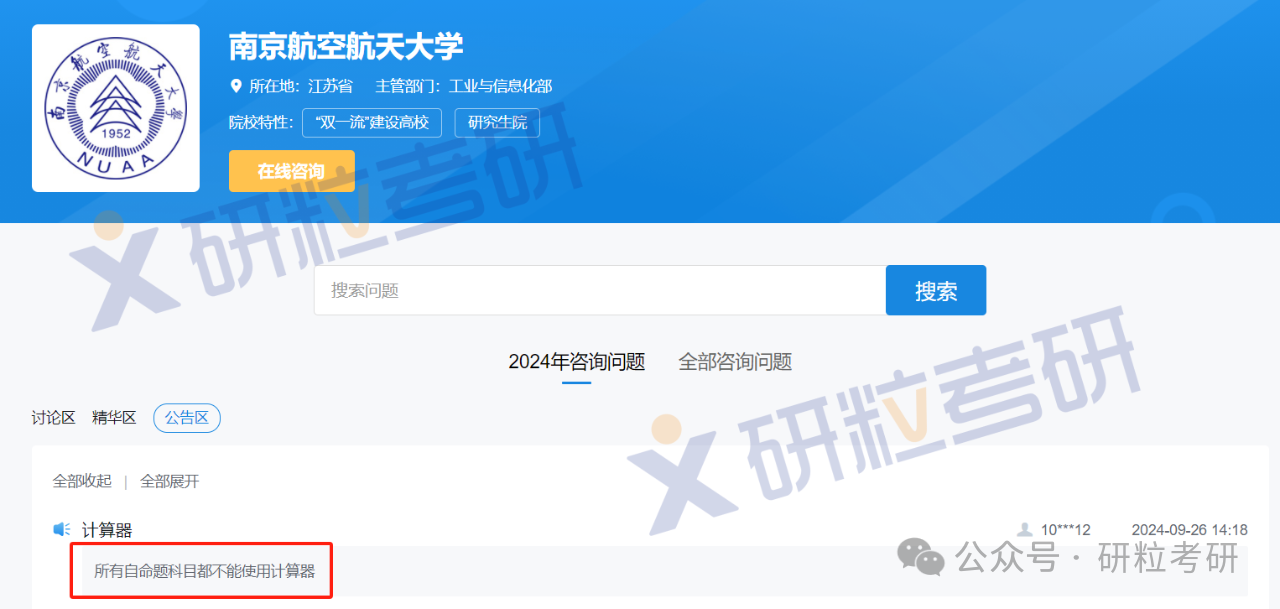Viewport: 1280px width, 609px height.
Task: Click the 院校特性 label
Action: click(x=261, y=123)
